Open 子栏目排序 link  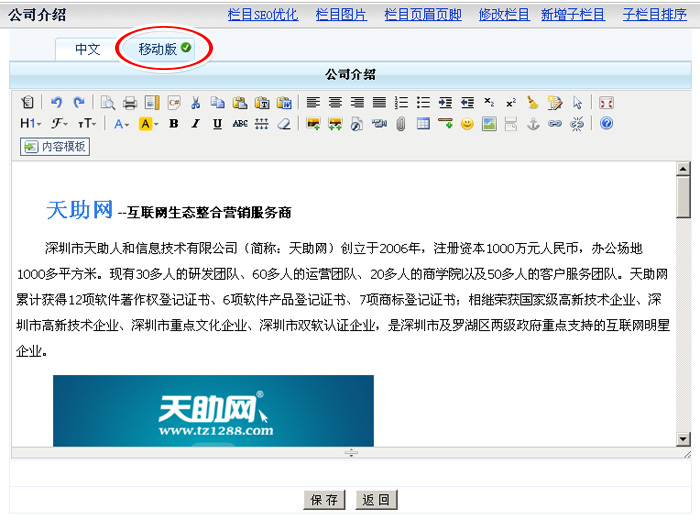[654, 15]
